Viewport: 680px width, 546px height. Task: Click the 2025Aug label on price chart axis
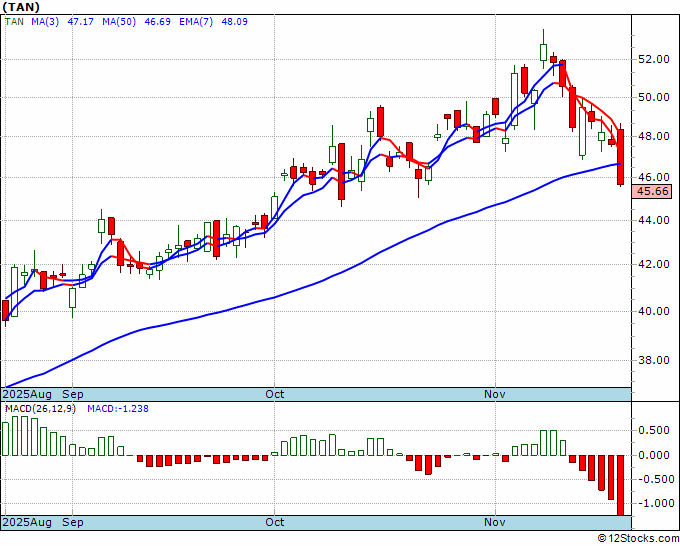point(27,394)
